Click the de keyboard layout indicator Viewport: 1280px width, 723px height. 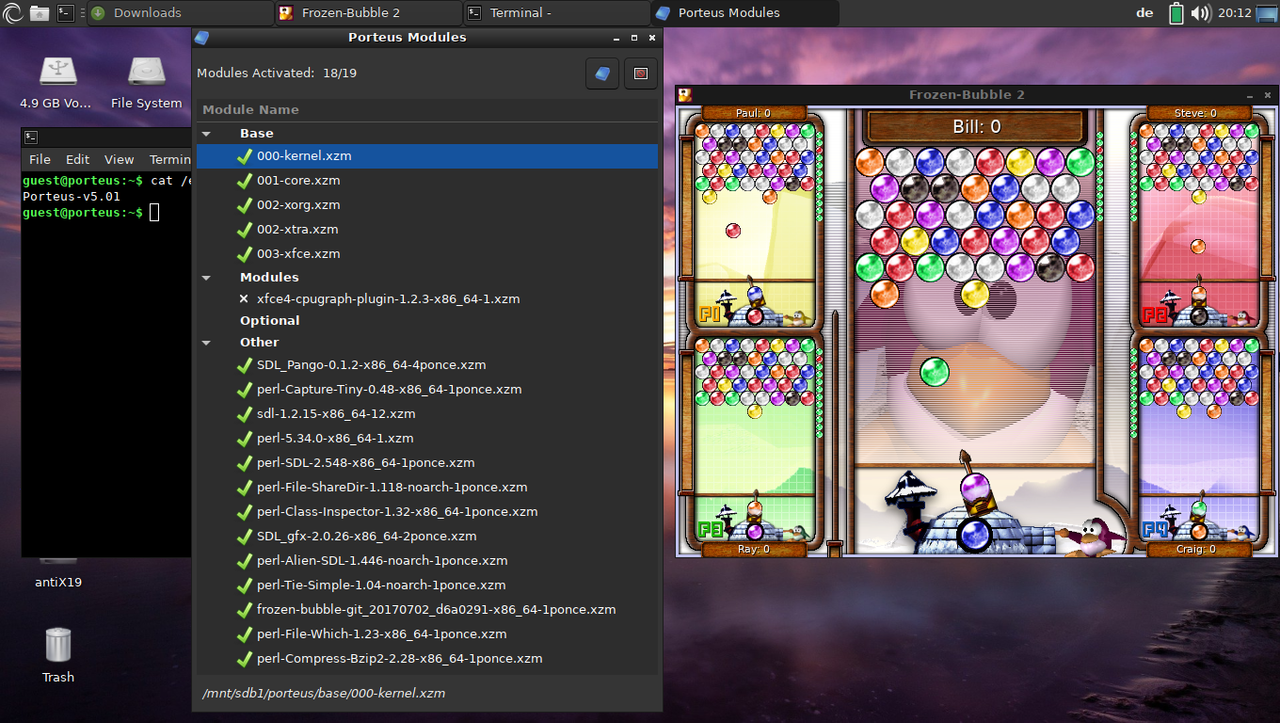pyautogui.click(x=1145, y=13)
